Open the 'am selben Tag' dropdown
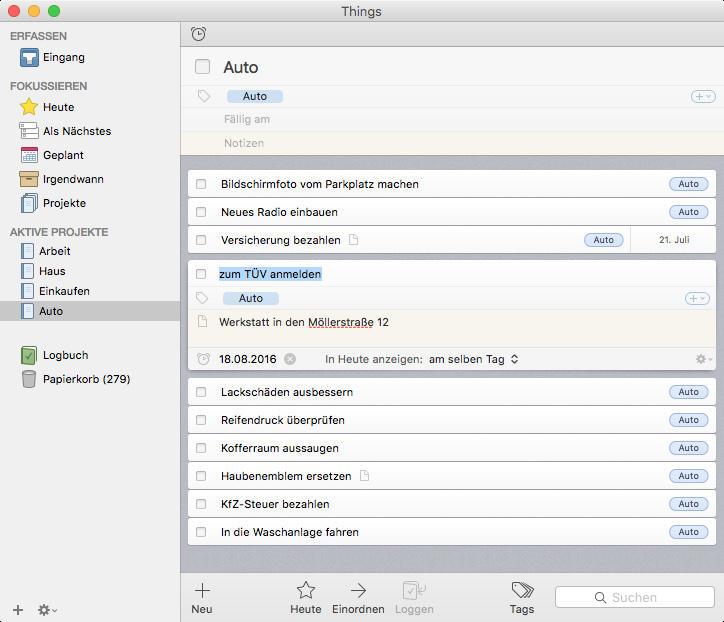The height and width of the screenshot is (622, 724). 473,359
